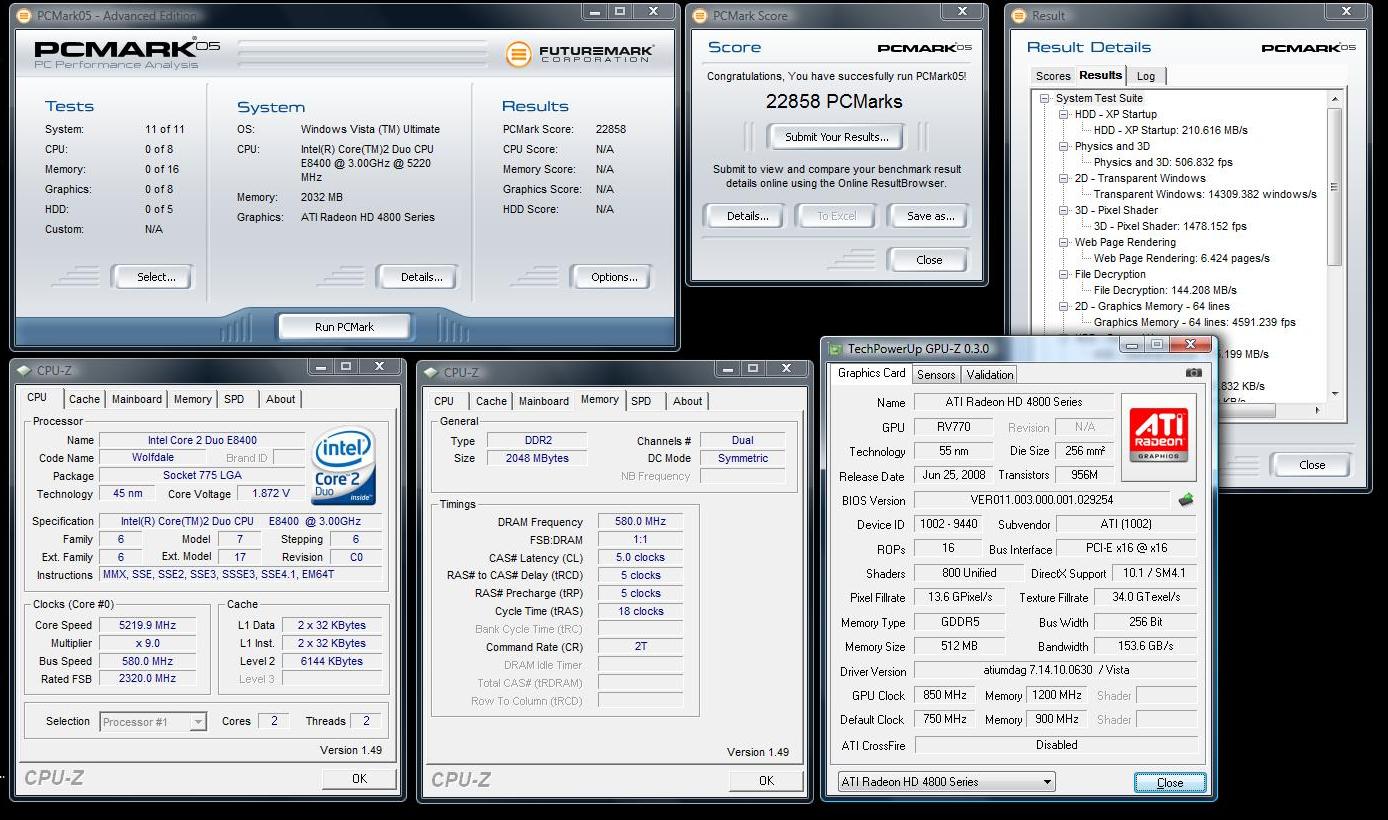Screen dimensions: 1388x820
Task: Open the ATI Radeon HD 4800 Series dropdown in GPU-Z
Action: coord(946,782)
